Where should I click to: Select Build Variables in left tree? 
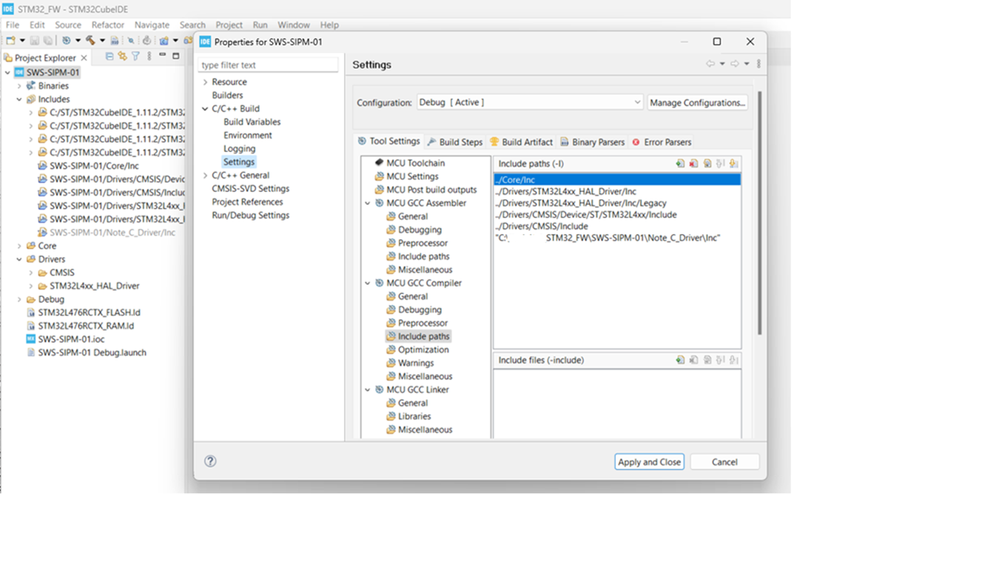tap(252, 122)
